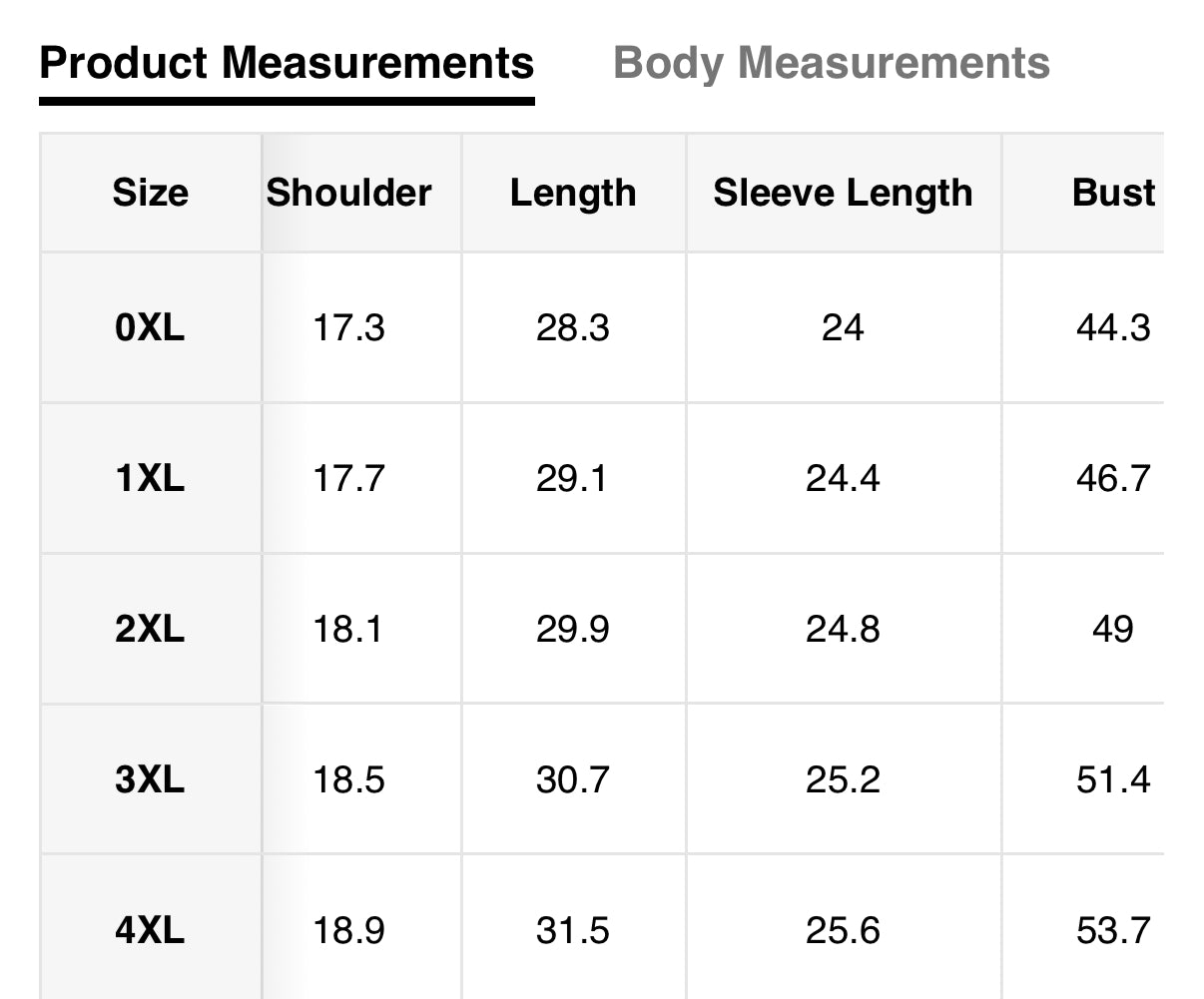Screen dimensions: 1204x999
Task: Click the 49 bust value for 2XL
Action: (1113, 630)
